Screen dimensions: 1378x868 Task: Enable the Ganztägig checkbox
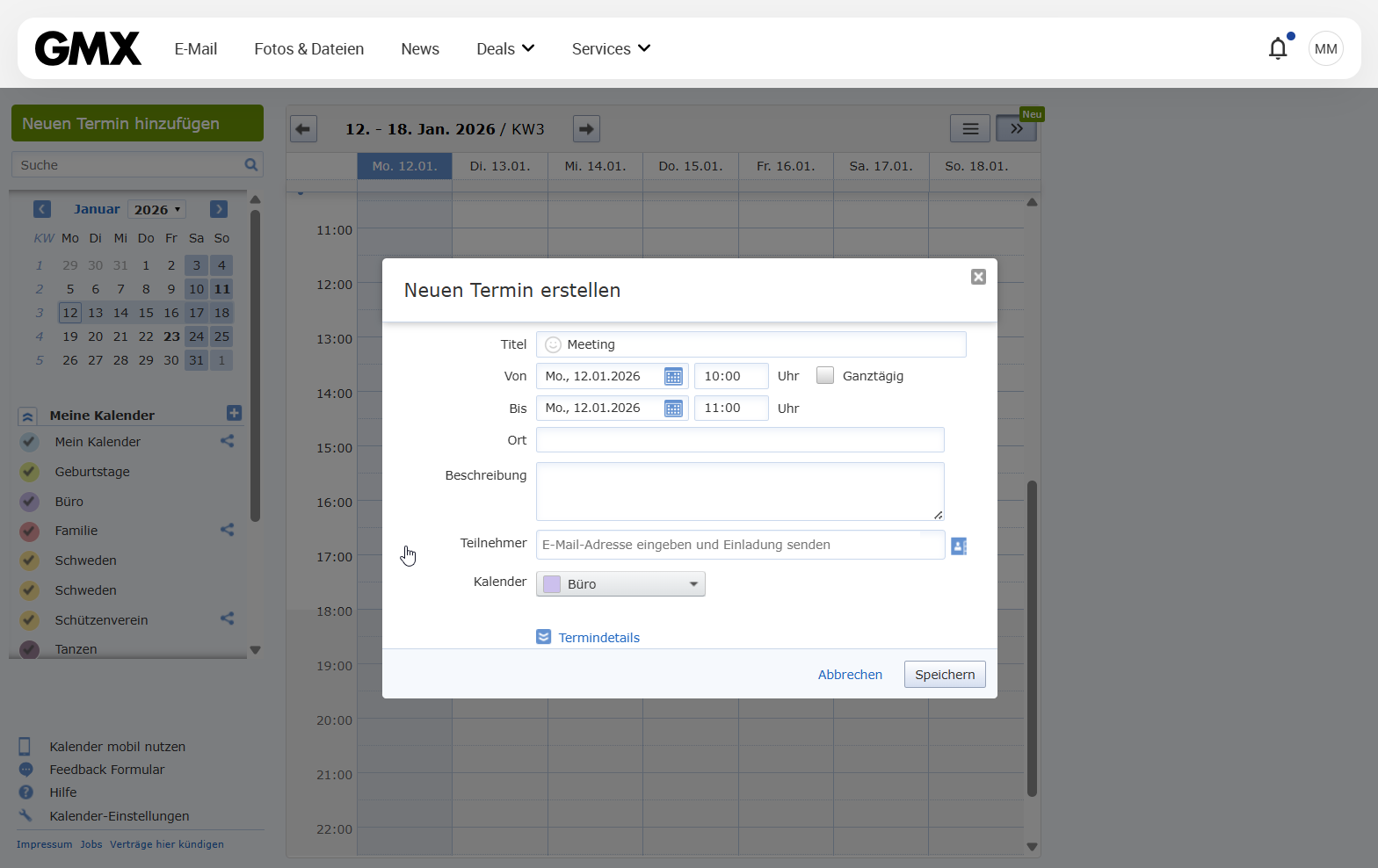coord(825,376)
